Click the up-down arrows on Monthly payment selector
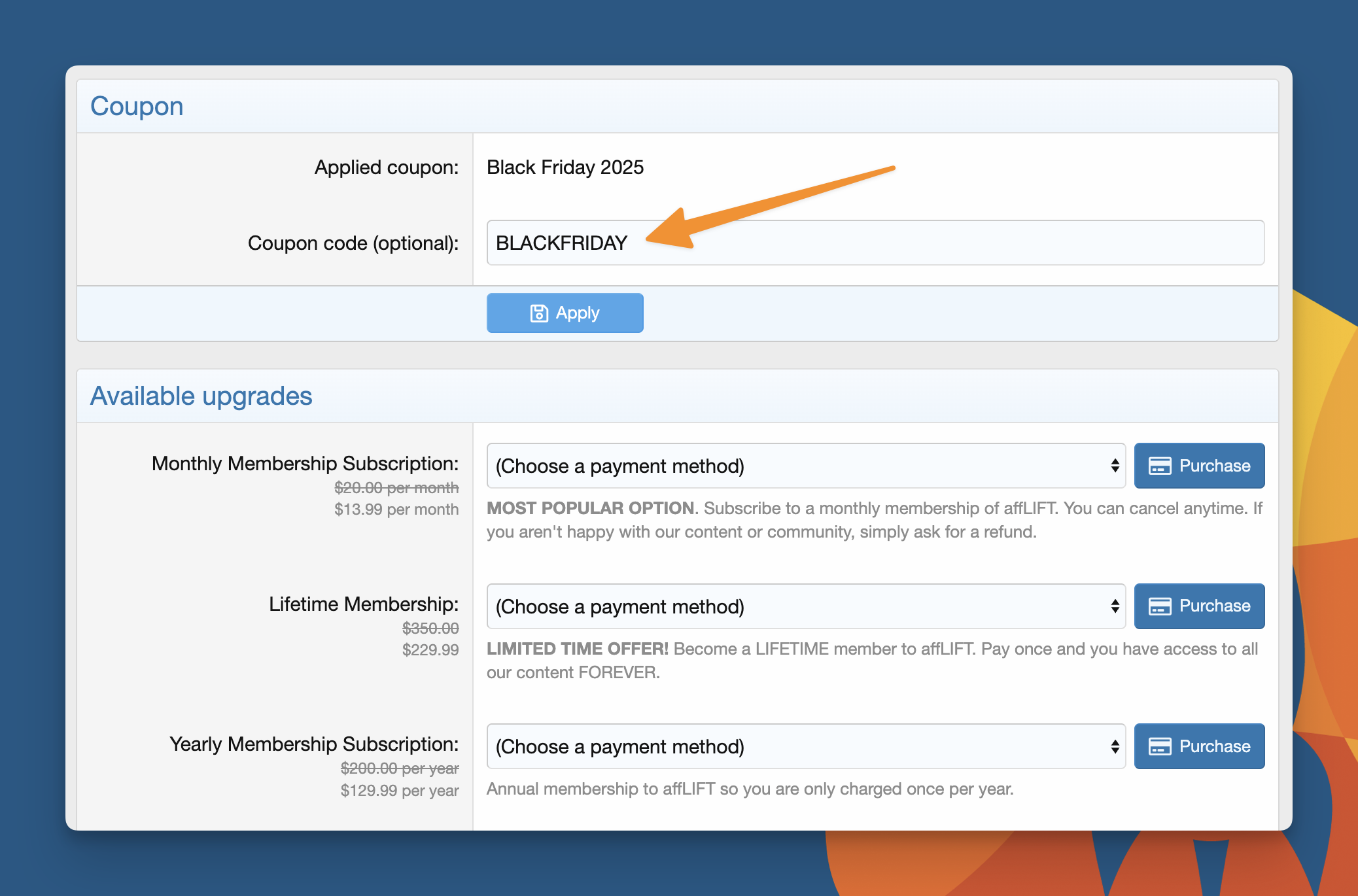The width and height of the screenshot is (1358, 896). (x=1115, y=466)
